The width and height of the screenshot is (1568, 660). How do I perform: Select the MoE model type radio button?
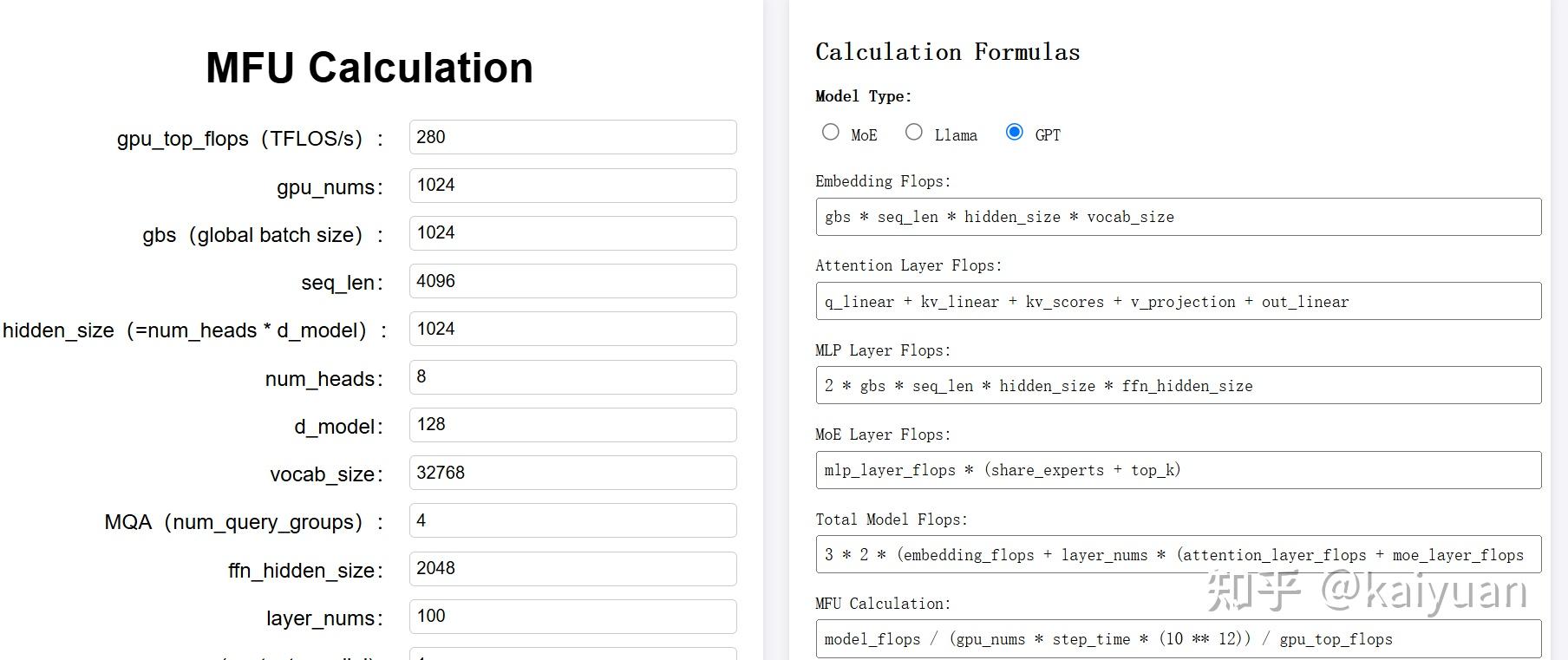coord(831,132)
